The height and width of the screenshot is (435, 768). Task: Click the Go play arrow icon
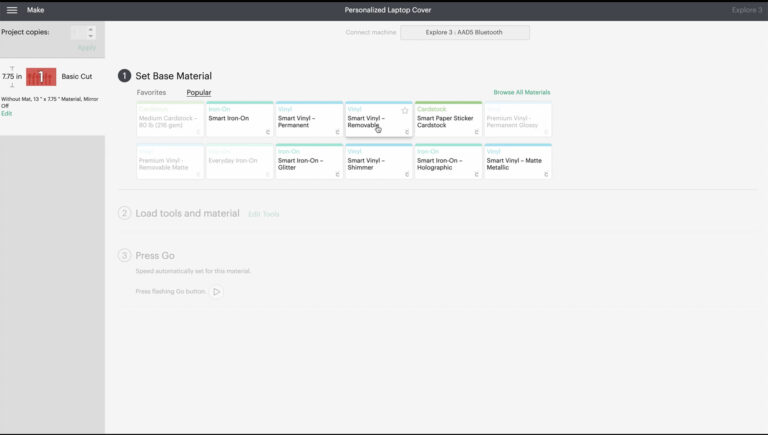coord(216,291)
